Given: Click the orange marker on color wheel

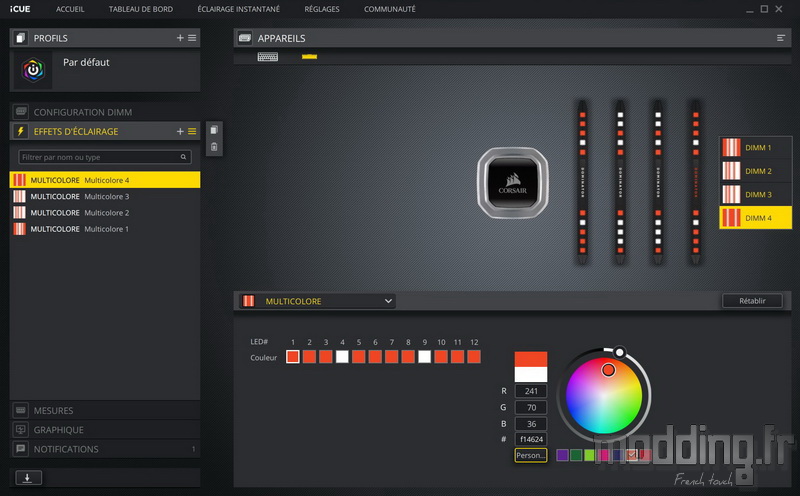Looking at the screenshot, I should pyautogui.click(x=608, y=370).
